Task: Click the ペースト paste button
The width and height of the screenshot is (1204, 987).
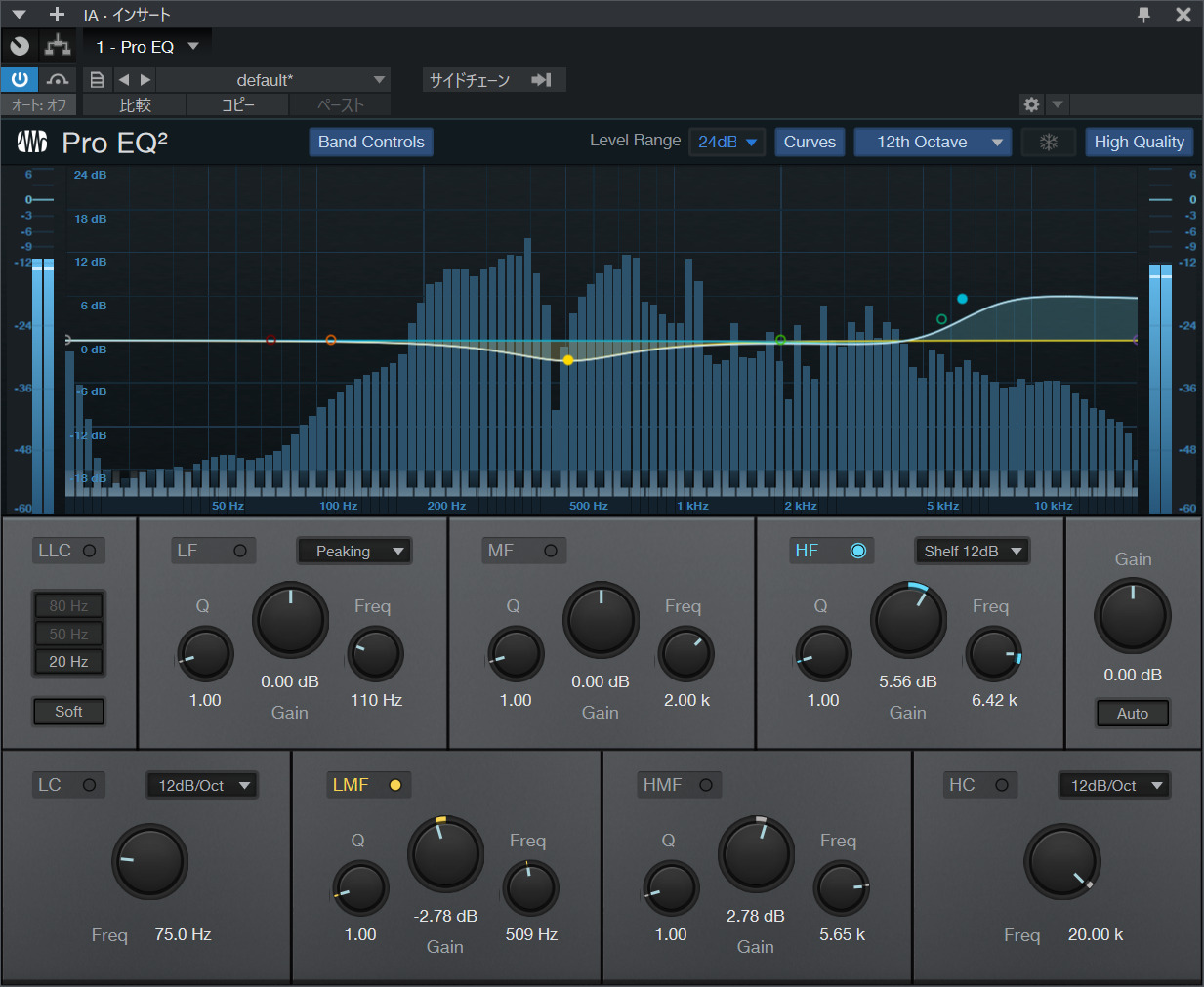Action: pos(340,105)
